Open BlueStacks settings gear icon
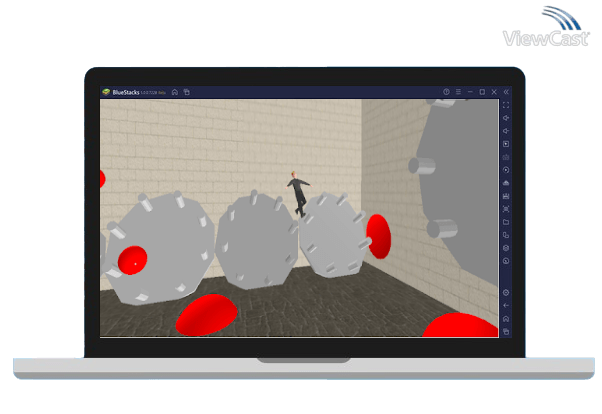Viewport: 602px width, 414px height. (506, 293)
